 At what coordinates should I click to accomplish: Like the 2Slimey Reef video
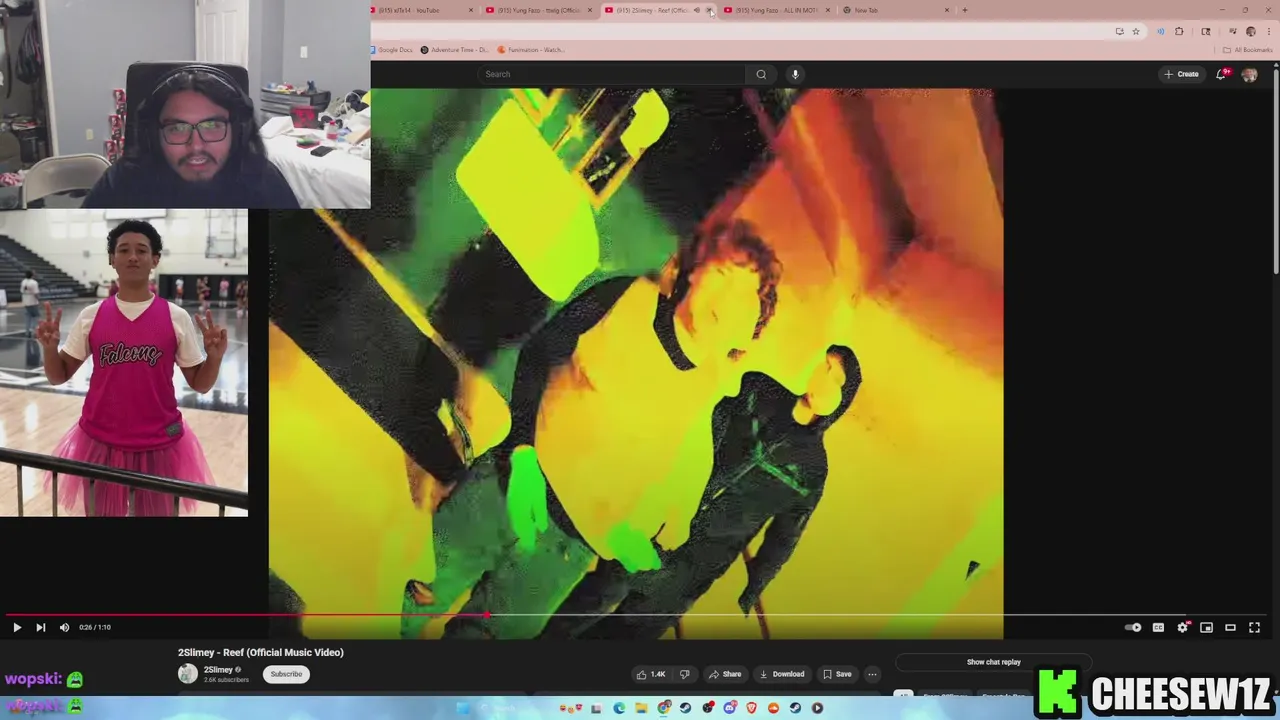click(651, 674)
